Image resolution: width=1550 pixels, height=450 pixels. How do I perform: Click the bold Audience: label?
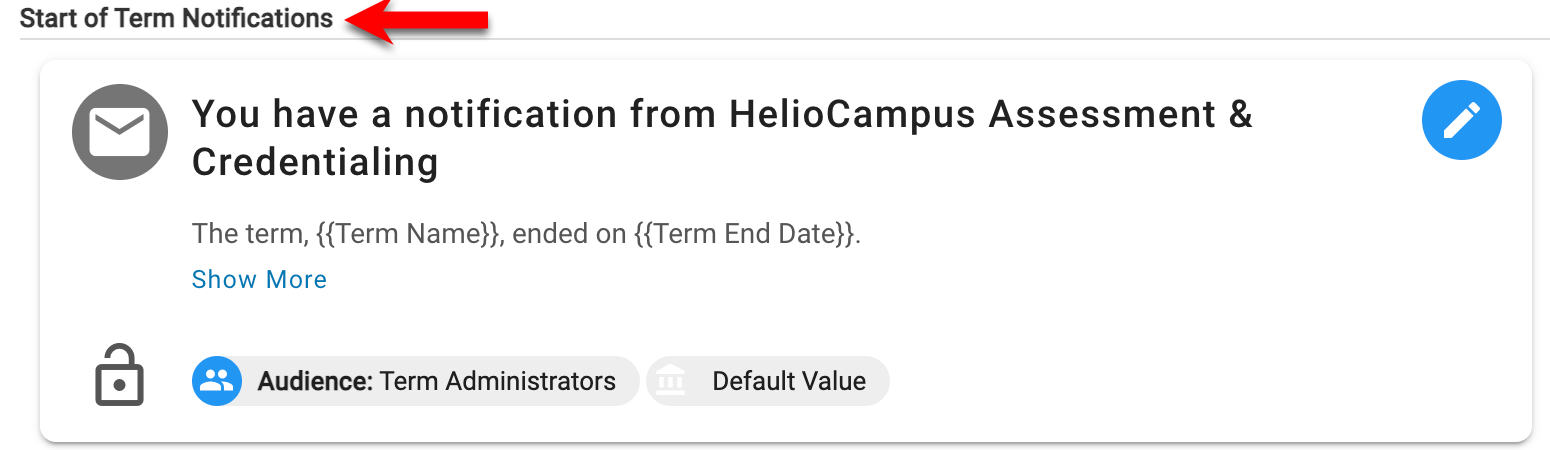pyautogui.click(x=315, y=381)
